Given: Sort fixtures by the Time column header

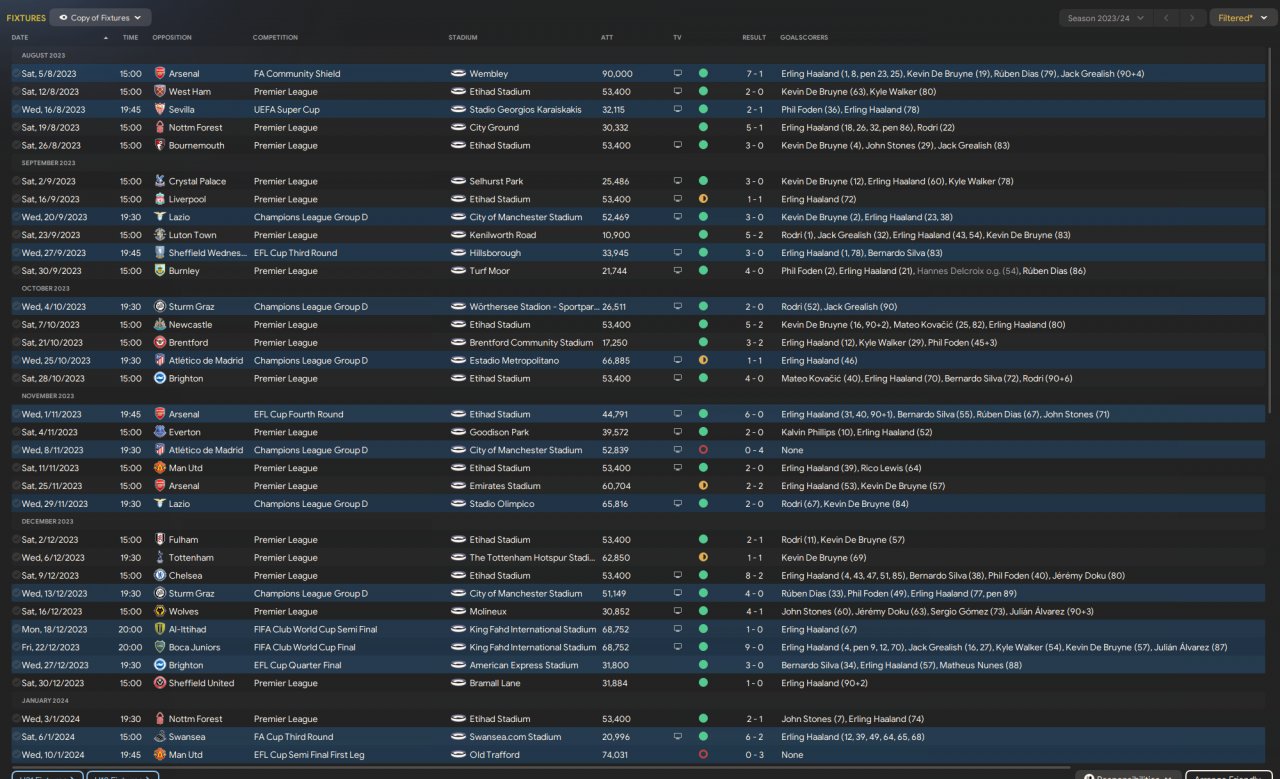Looking at the screenshot, I should tap(130, 38).
